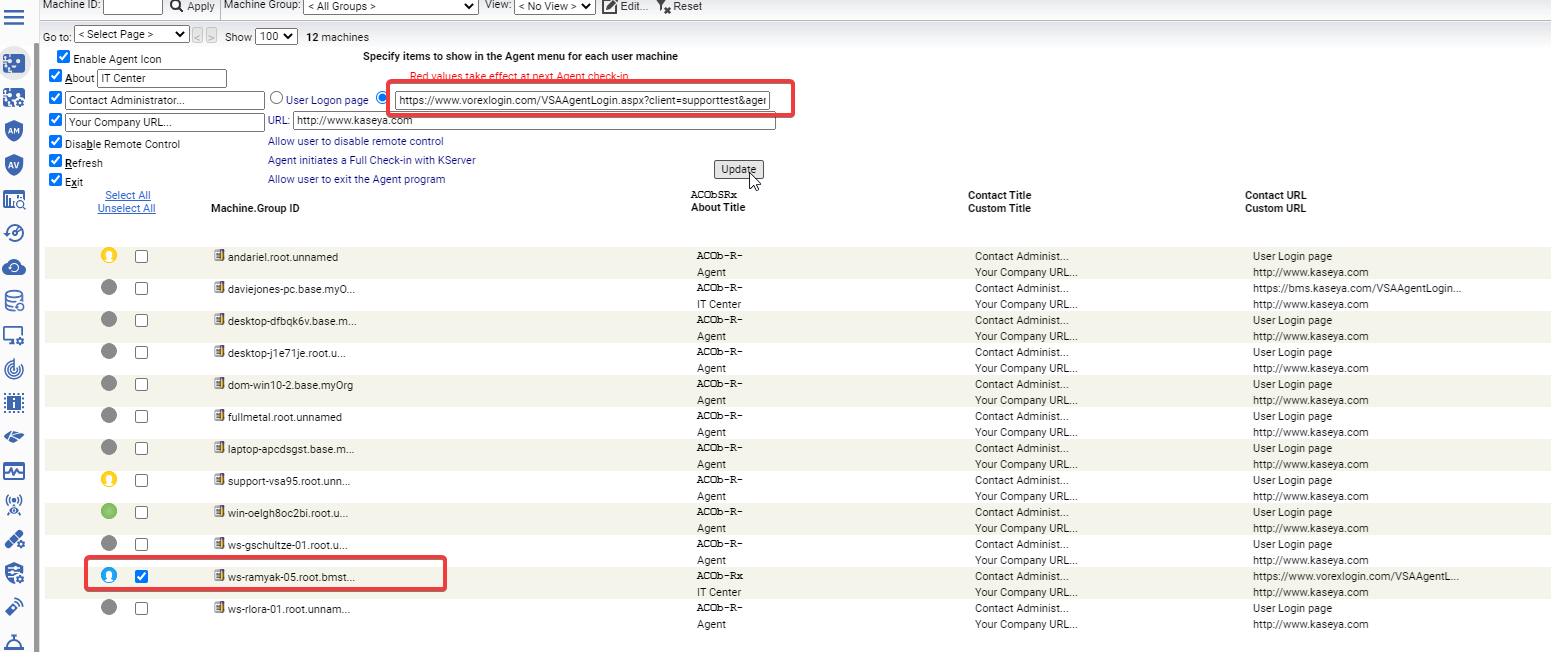Click the About title text field
The height and width of the screenshot is (652, 1551).
pos(162,78)
